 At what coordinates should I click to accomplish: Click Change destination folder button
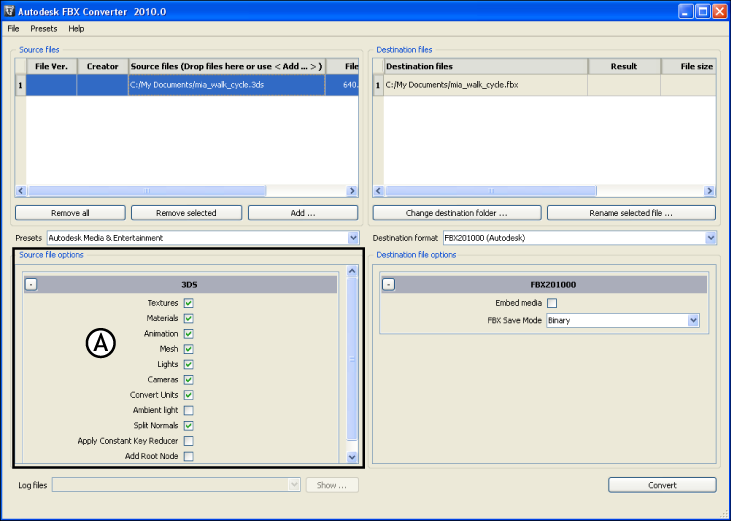[x=457, y=213]
